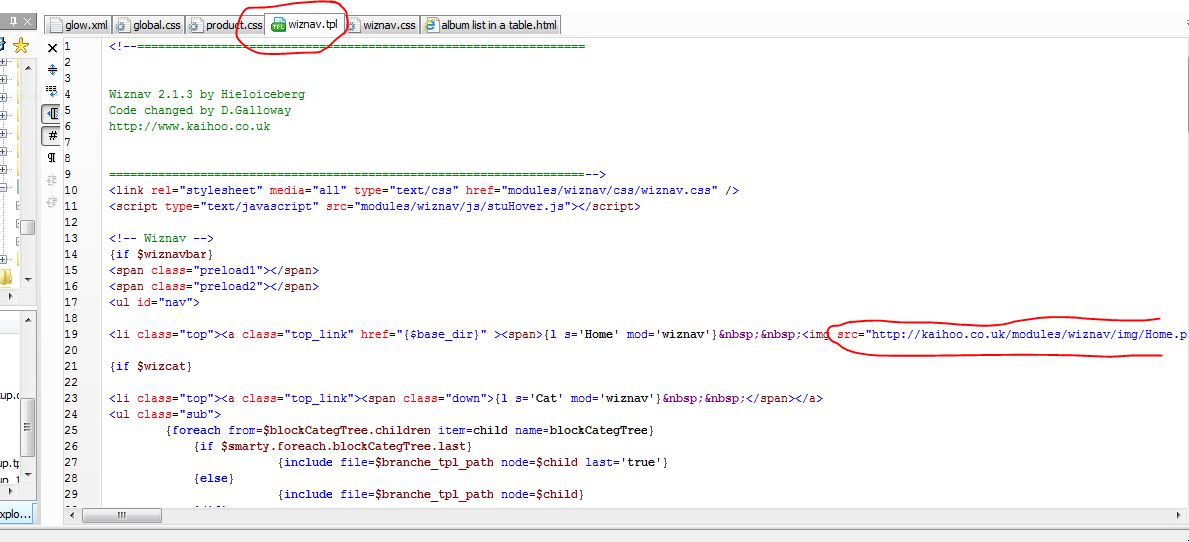
Task: Click the span class="preload2" line
Action: (x=214, y=286)
